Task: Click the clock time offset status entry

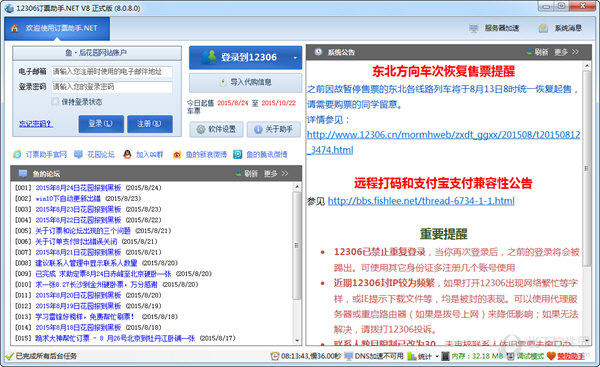Action: coord(306,356)
